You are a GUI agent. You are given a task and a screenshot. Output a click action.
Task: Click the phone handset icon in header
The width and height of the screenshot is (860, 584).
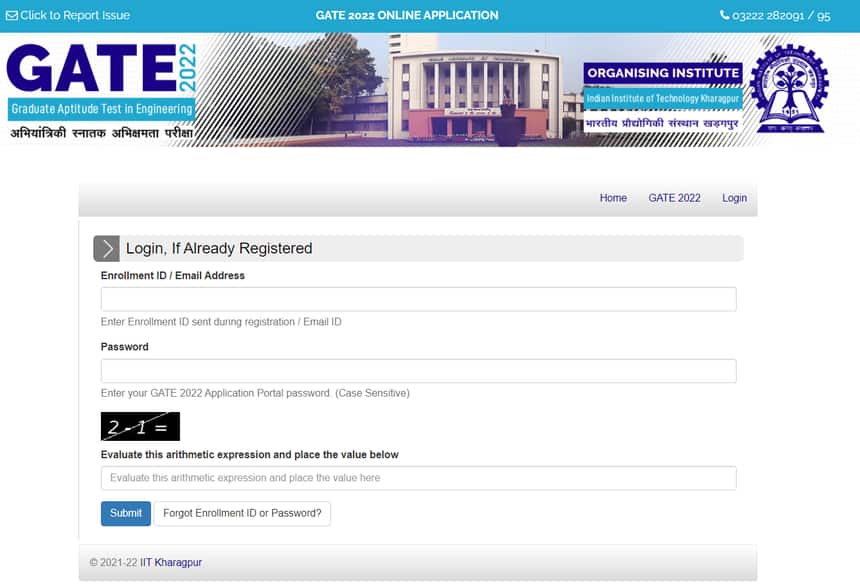coord(725,16)
